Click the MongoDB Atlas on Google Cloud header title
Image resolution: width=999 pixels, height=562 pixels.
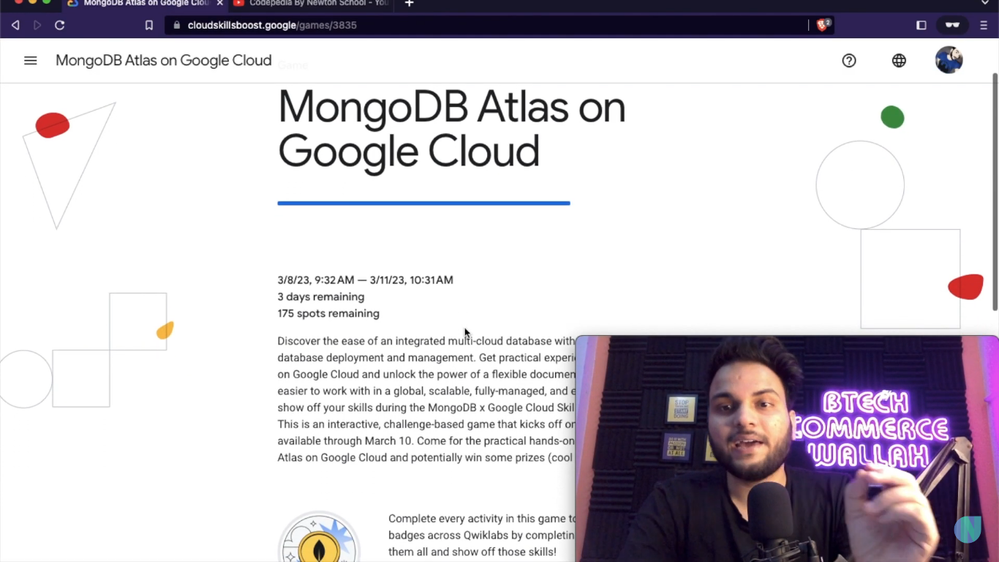164,61
